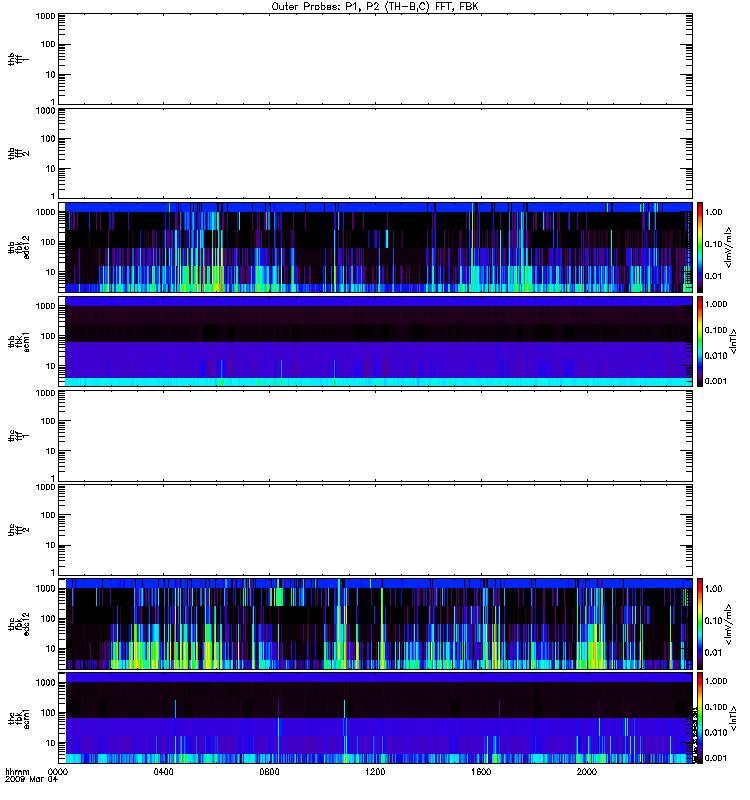Image resolution: width=750 pixels, height=800 pixels.
Task: Click inside the thb fbk scm1 spectrogram
Action: coord(379,341)
